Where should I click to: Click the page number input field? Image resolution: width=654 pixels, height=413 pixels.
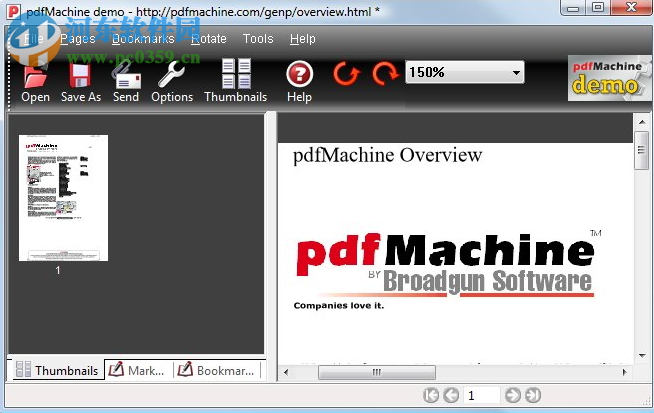pos(482,395)
